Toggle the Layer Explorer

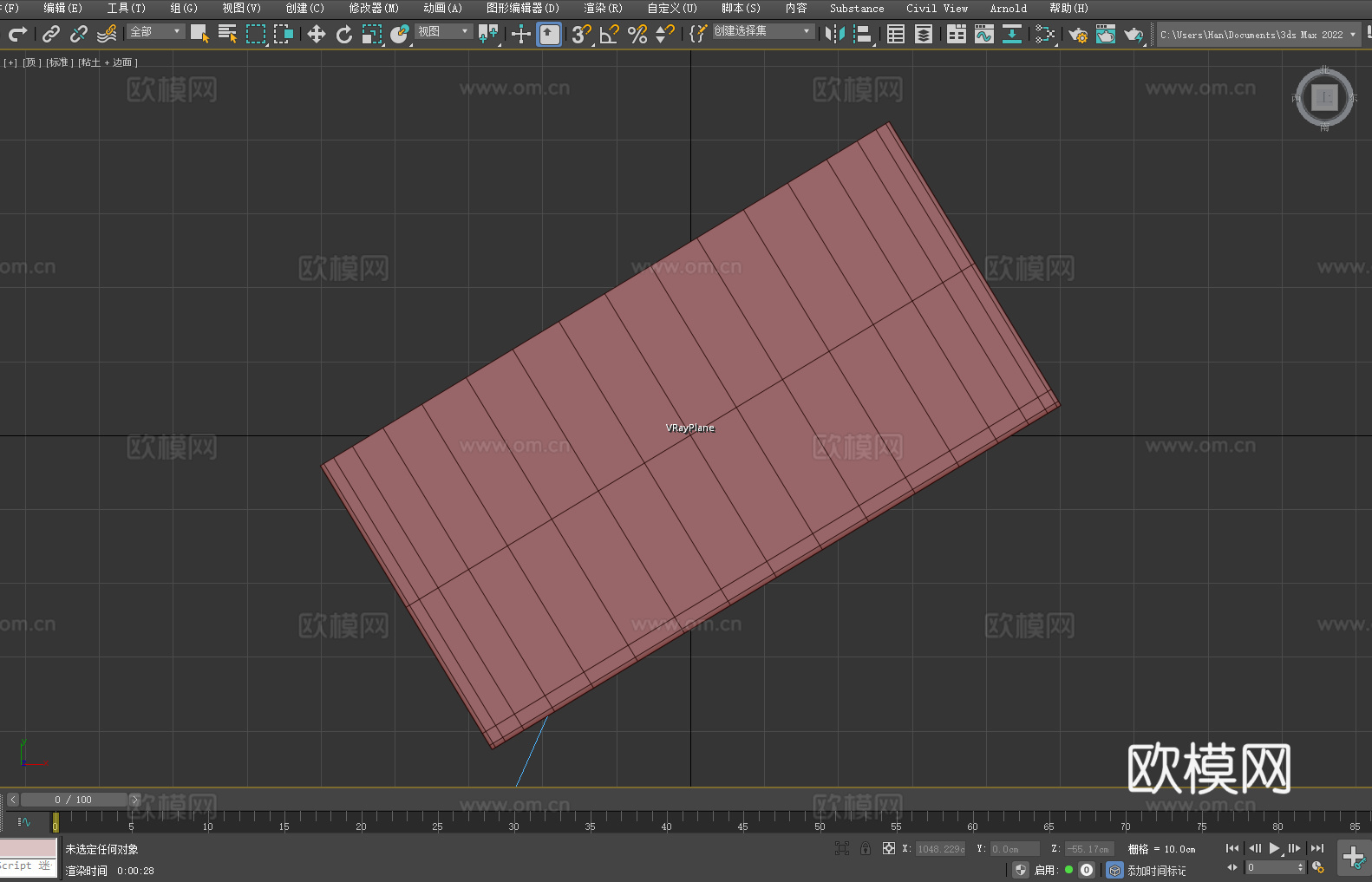(924, 34)
